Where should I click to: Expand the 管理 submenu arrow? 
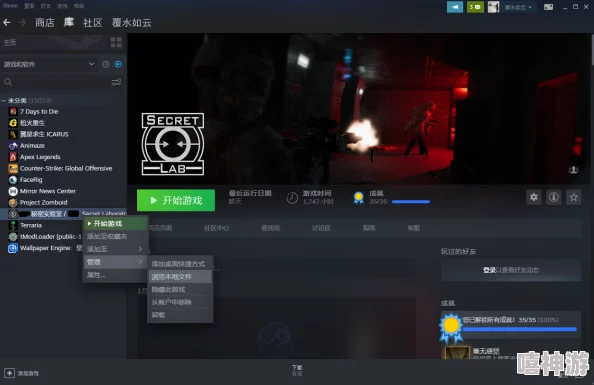(140, 262)
